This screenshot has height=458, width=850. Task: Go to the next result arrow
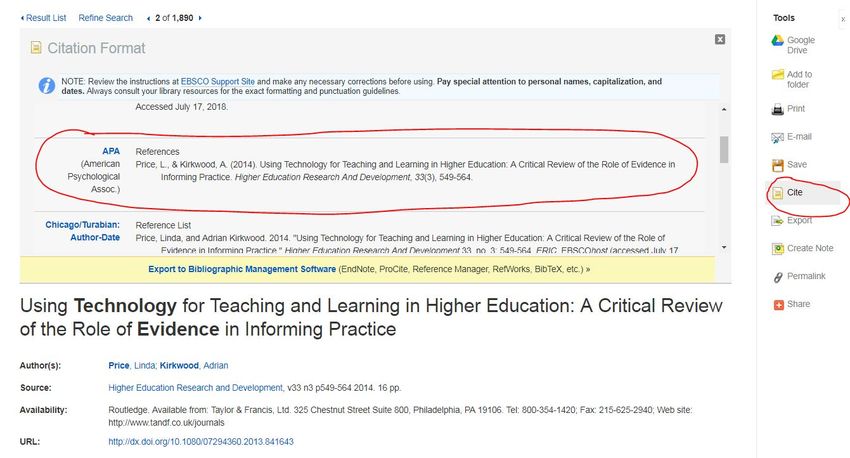200,18
